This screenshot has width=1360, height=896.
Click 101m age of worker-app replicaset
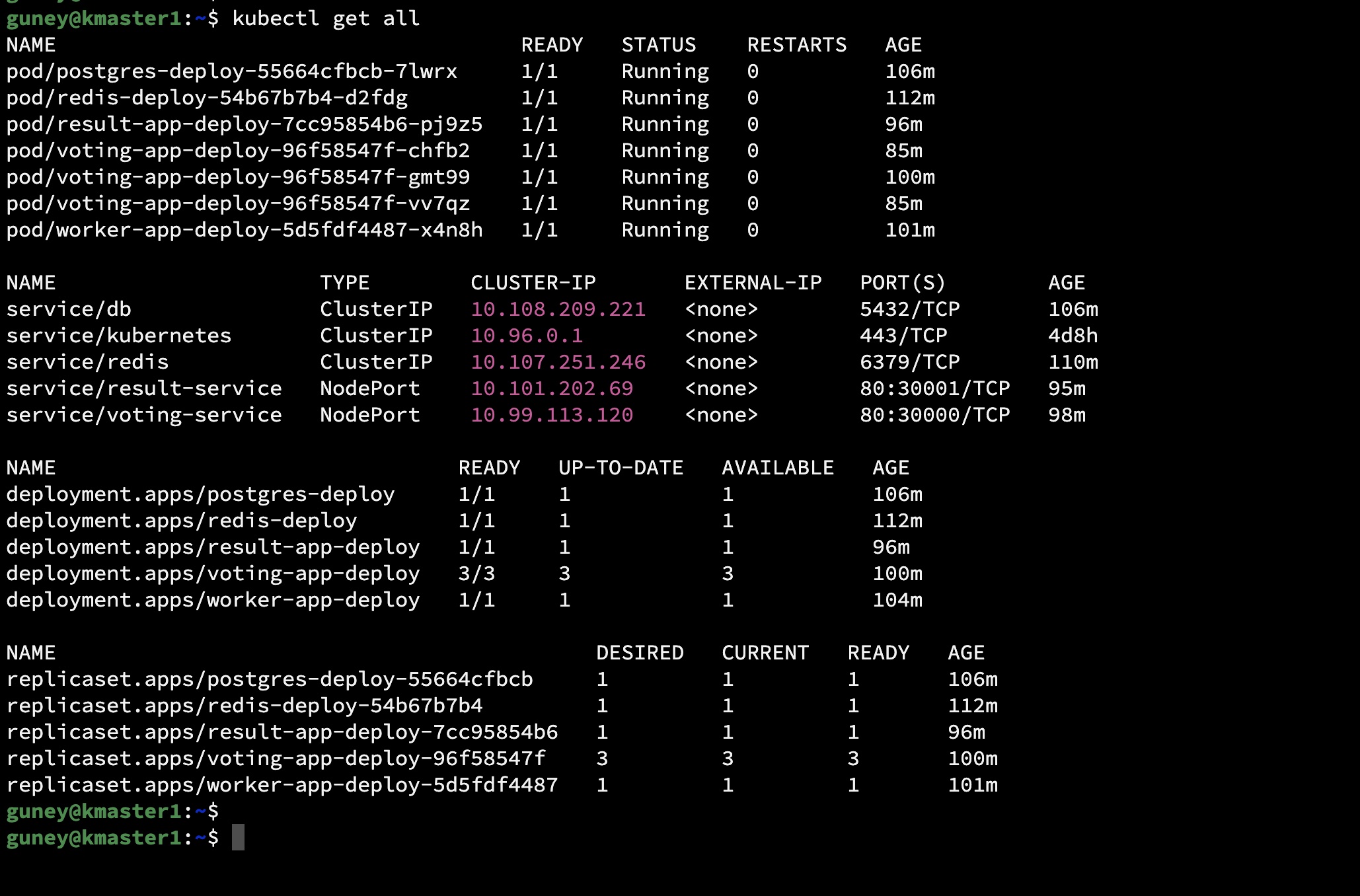[x=973, y=785]
